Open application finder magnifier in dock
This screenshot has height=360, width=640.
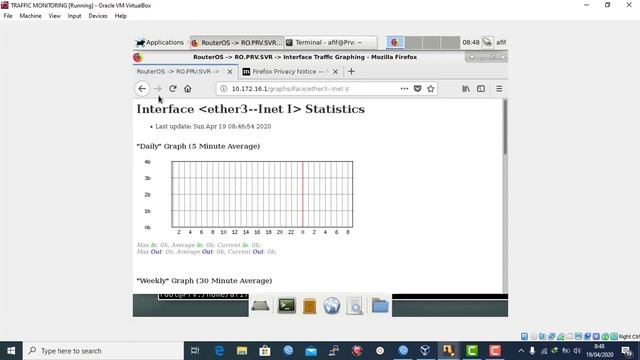click(x=355, y=306)
